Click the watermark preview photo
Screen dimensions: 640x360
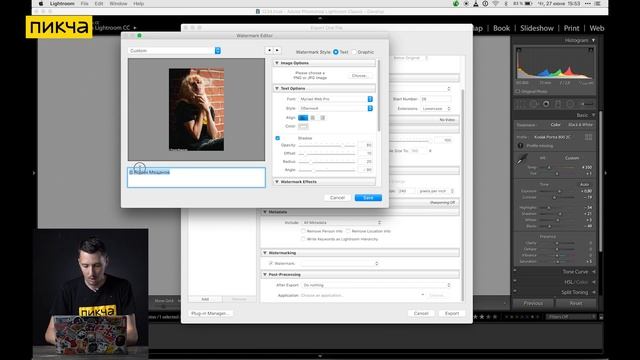tap(196, 109)
